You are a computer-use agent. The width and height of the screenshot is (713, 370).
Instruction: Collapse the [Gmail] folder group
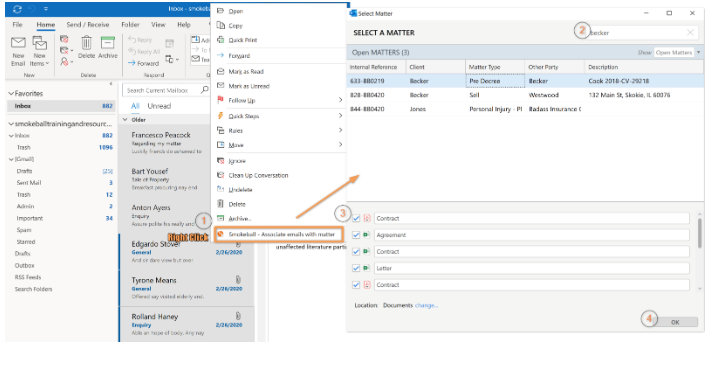11,159
